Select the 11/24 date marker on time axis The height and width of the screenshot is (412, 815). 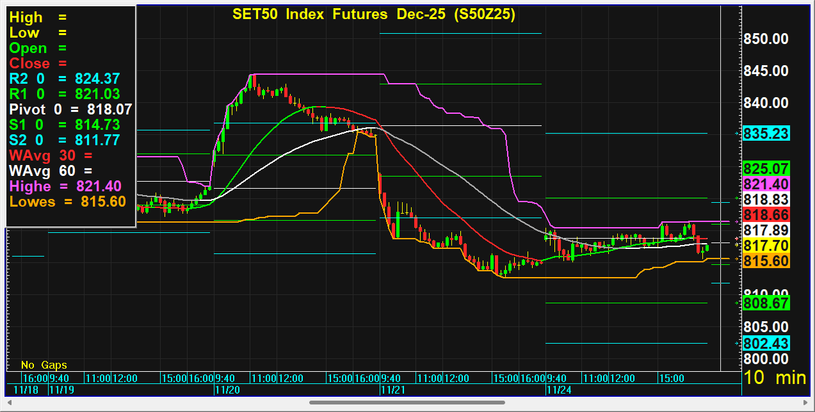[556, 390]
